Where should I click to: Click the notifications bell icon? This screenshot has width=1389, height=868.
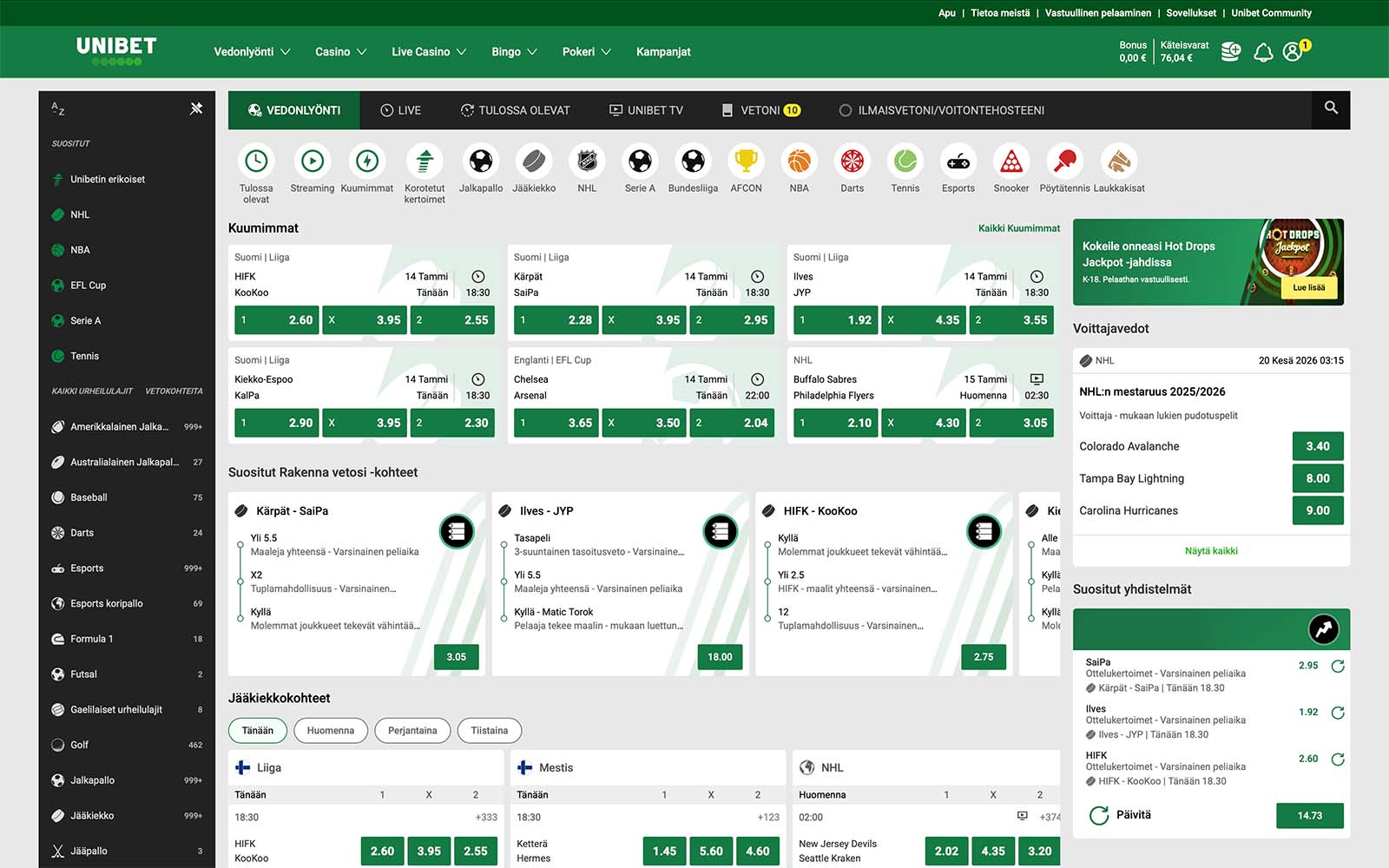point(1263,52)
